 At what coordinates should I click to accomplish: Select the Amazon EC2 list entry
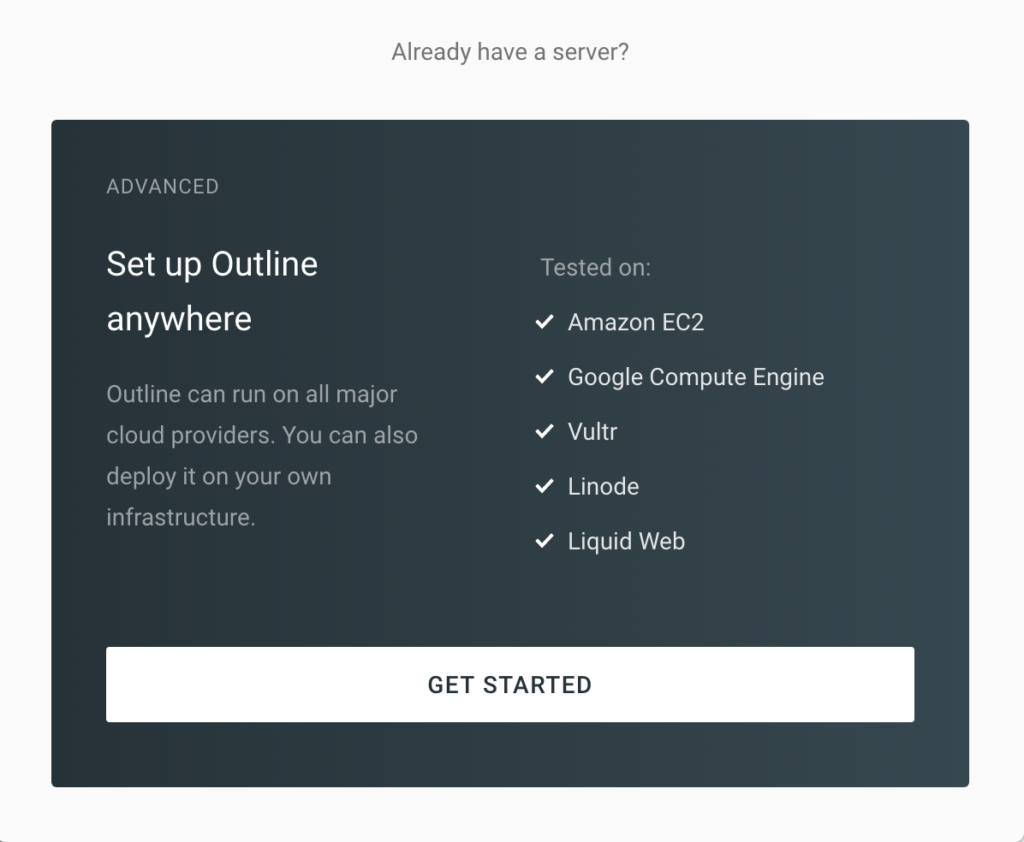pos(636,322)
